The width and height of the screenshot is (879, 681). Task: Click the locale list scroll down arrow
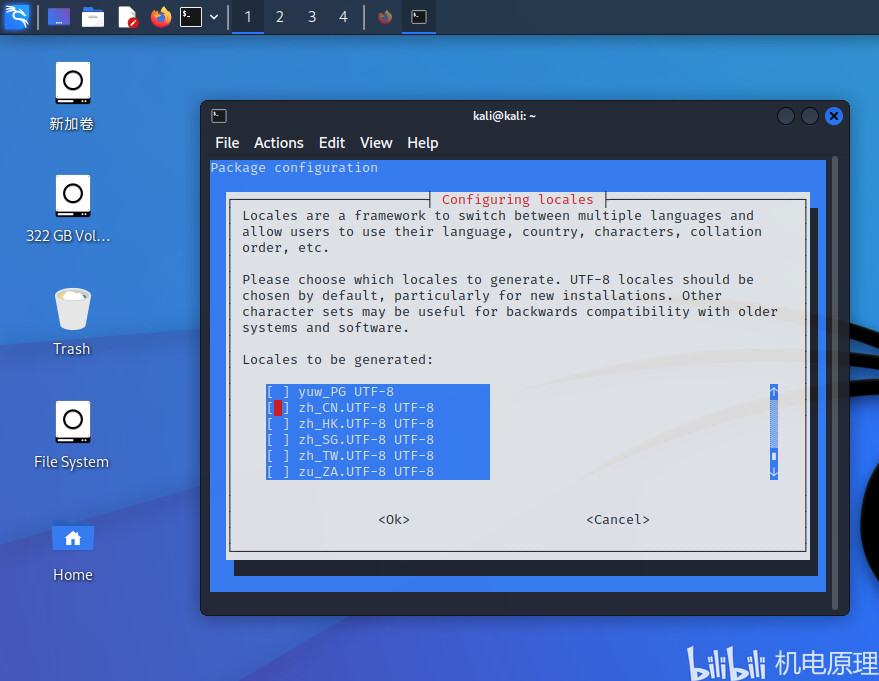(x=774, y=472)
